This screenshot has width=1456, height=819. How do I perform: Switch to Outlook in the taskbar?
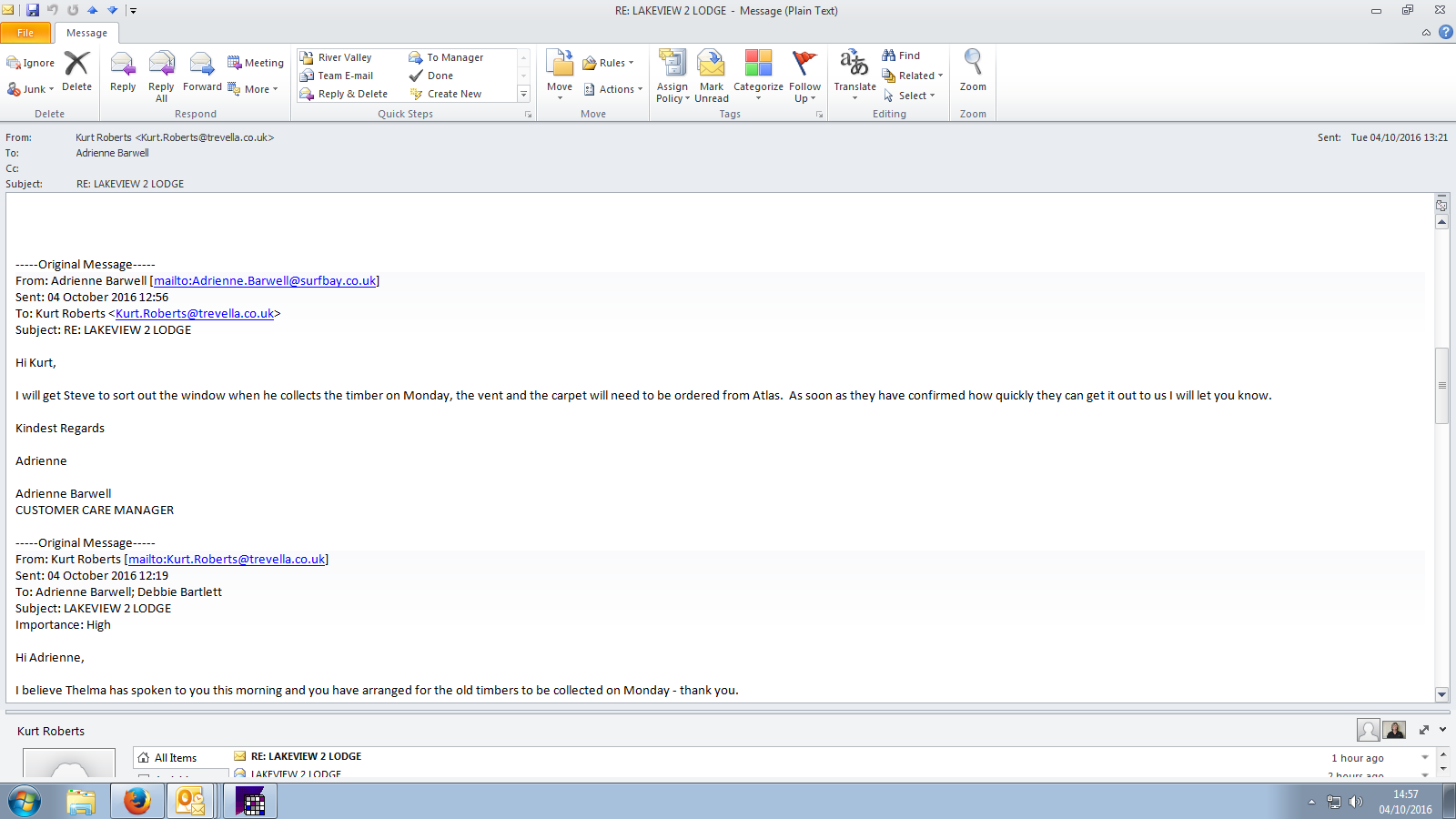tap(190, 802)
